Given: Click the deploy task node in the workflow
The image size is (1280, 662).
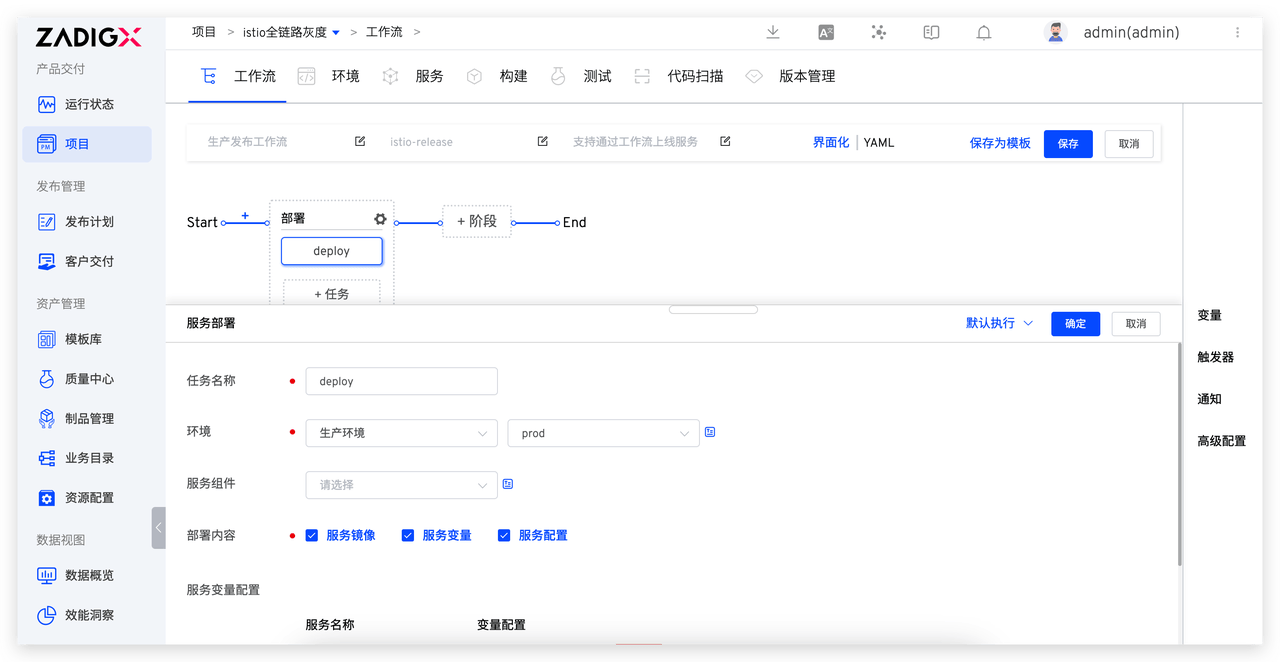Looking at the screenshot, I should pyautogui.click(x=331, y=251).
